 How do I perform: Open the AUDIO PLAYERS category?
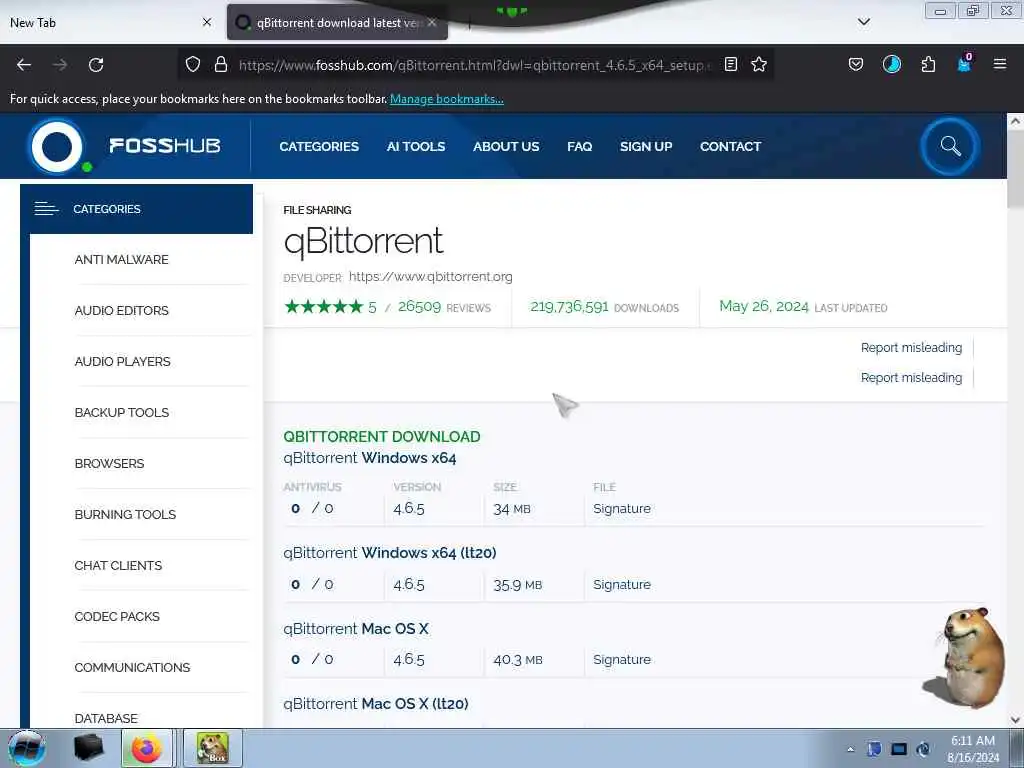122,362
